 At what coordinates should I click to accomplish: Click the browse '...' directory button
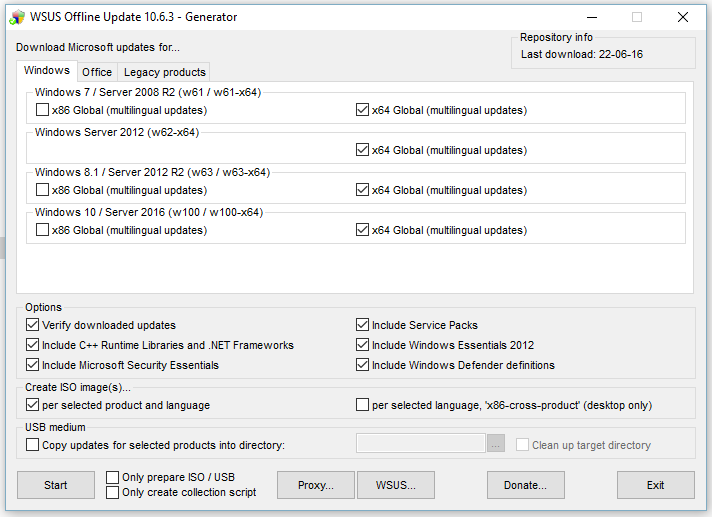pos(495,443)
